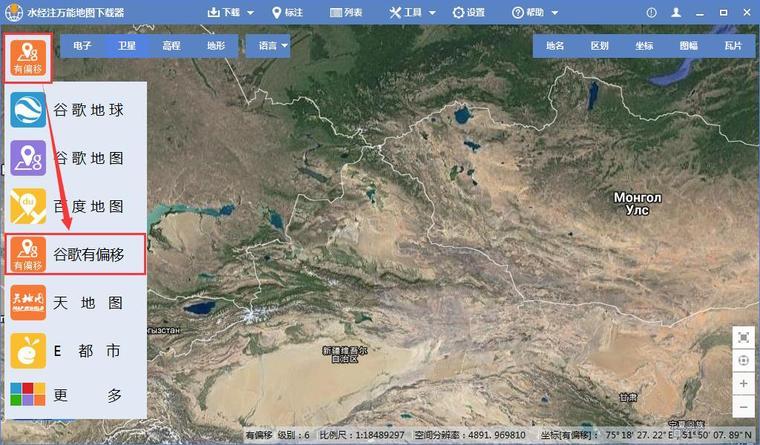Zoom out with the minus button
The height and width of the screenshot is (445, 760).
[x=743, y=407]
